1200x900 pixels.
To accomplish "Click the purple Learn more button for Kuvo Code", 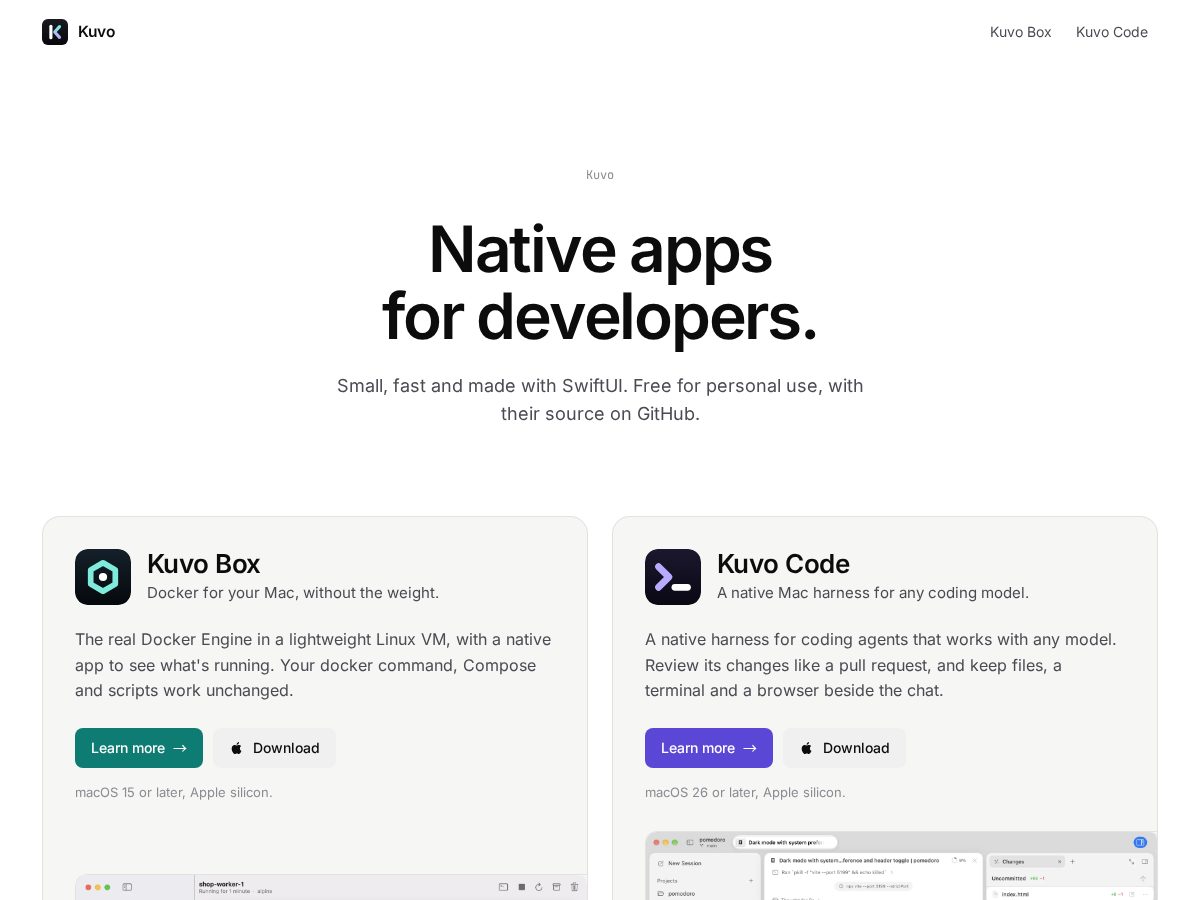I will (x=709, y=748).
